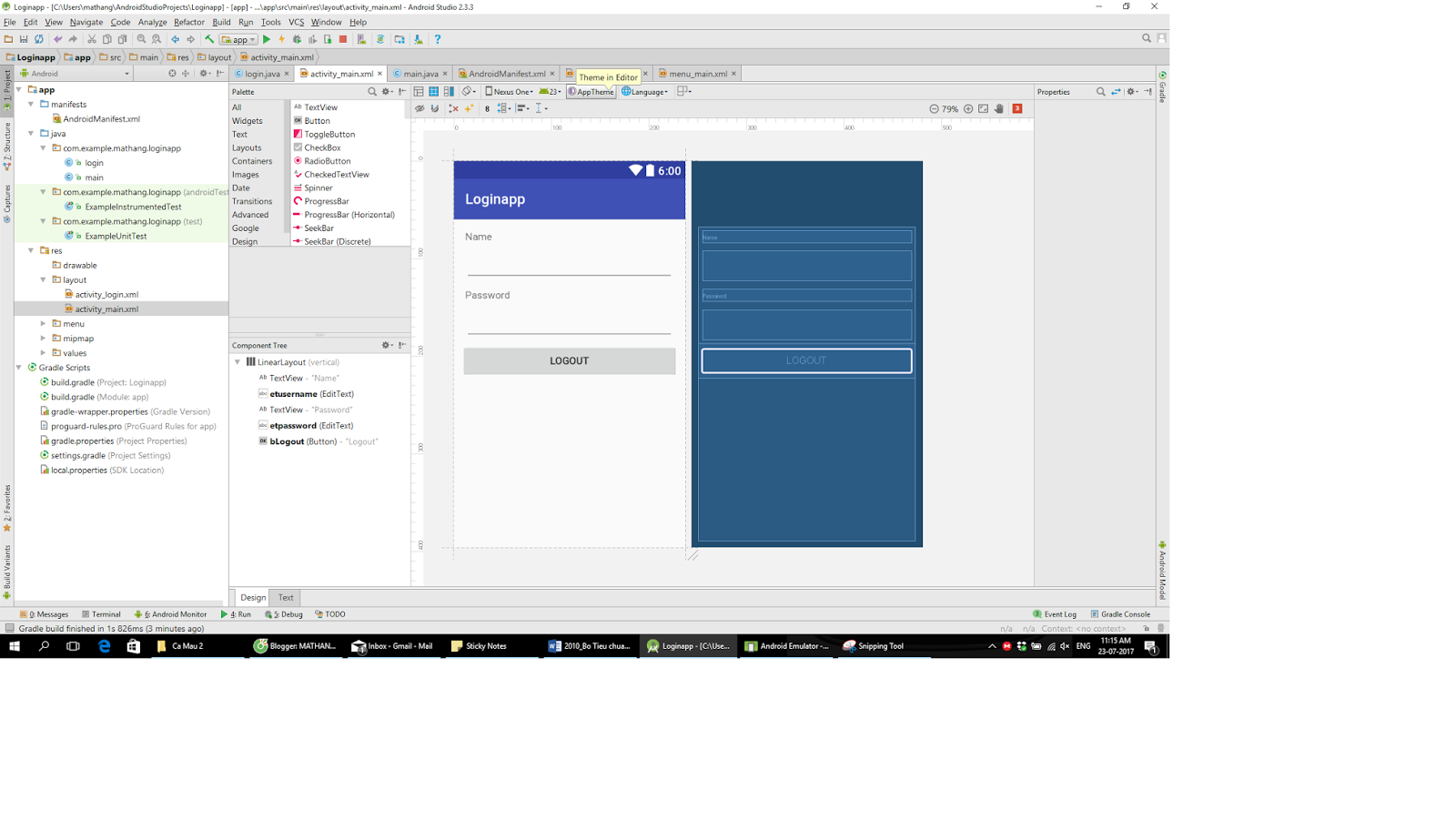Image resolution: width=1456 pixels, height=840 pixels.
Task: Open the SeekBar item in palette
Action: [x=319, y=228]
